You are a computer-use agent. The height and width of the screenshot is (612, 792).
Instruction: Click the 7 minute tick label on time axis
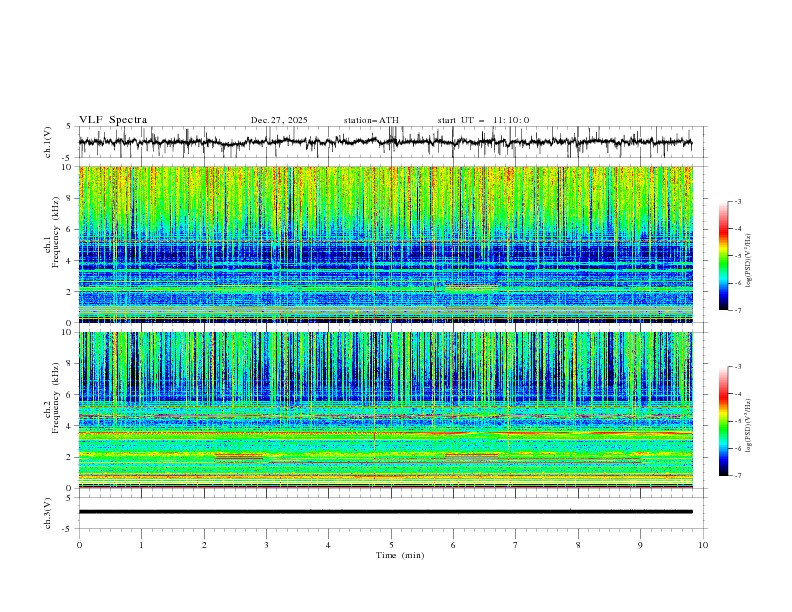pyautogui.click(x=516, y=545)
